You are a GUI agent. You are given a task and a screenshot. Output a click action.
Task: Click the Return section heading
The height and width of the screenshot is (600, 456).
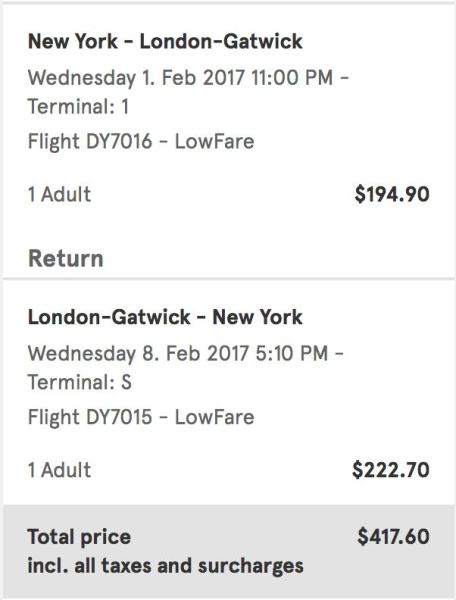tap(65, 258)
